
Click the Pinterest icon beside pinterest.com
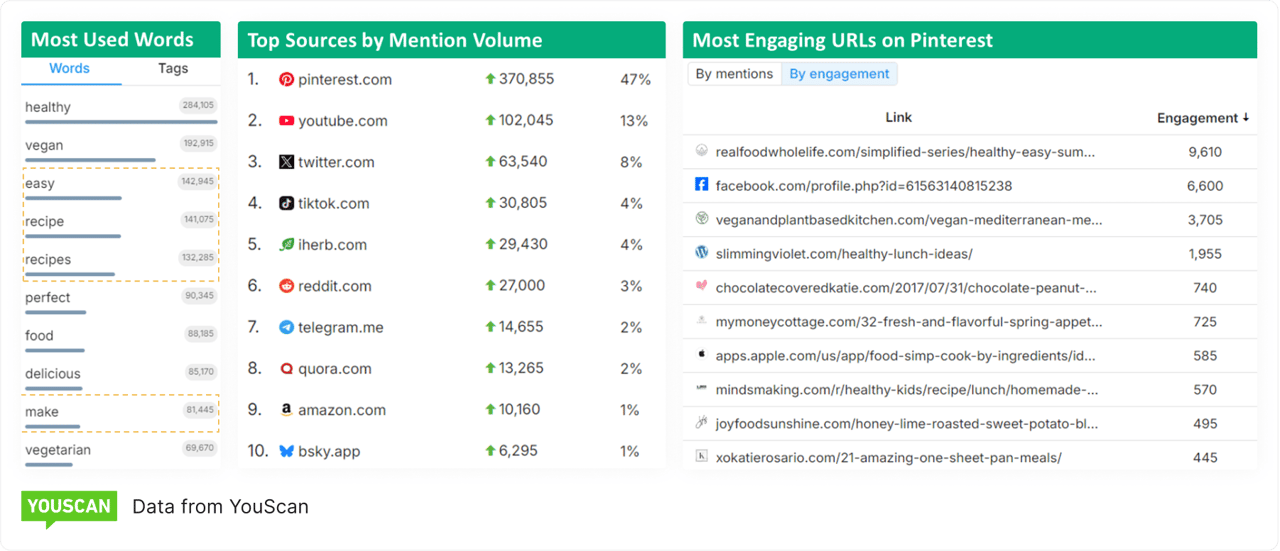pyautogui.click(x=286, y=79)
